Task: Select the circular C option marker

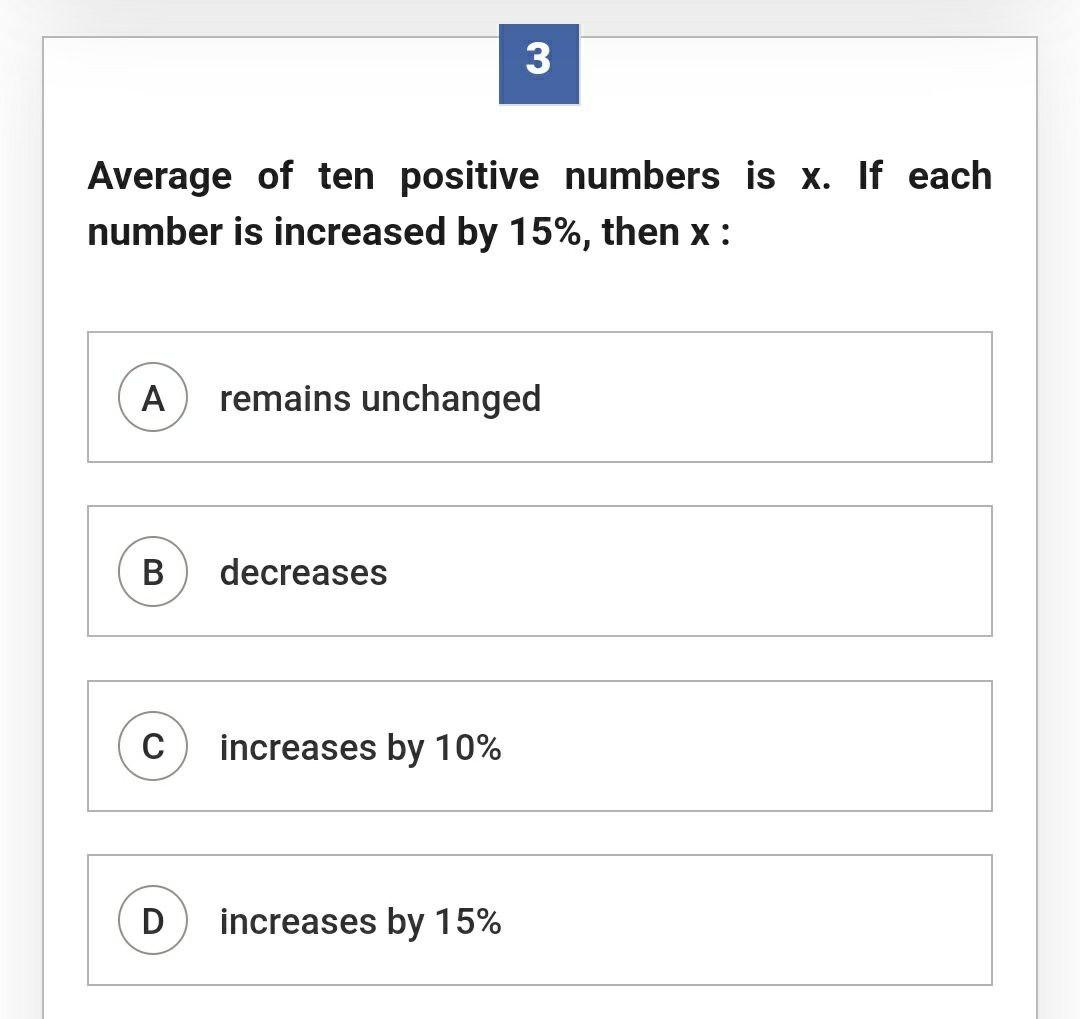Action: (x=152, y=746)
